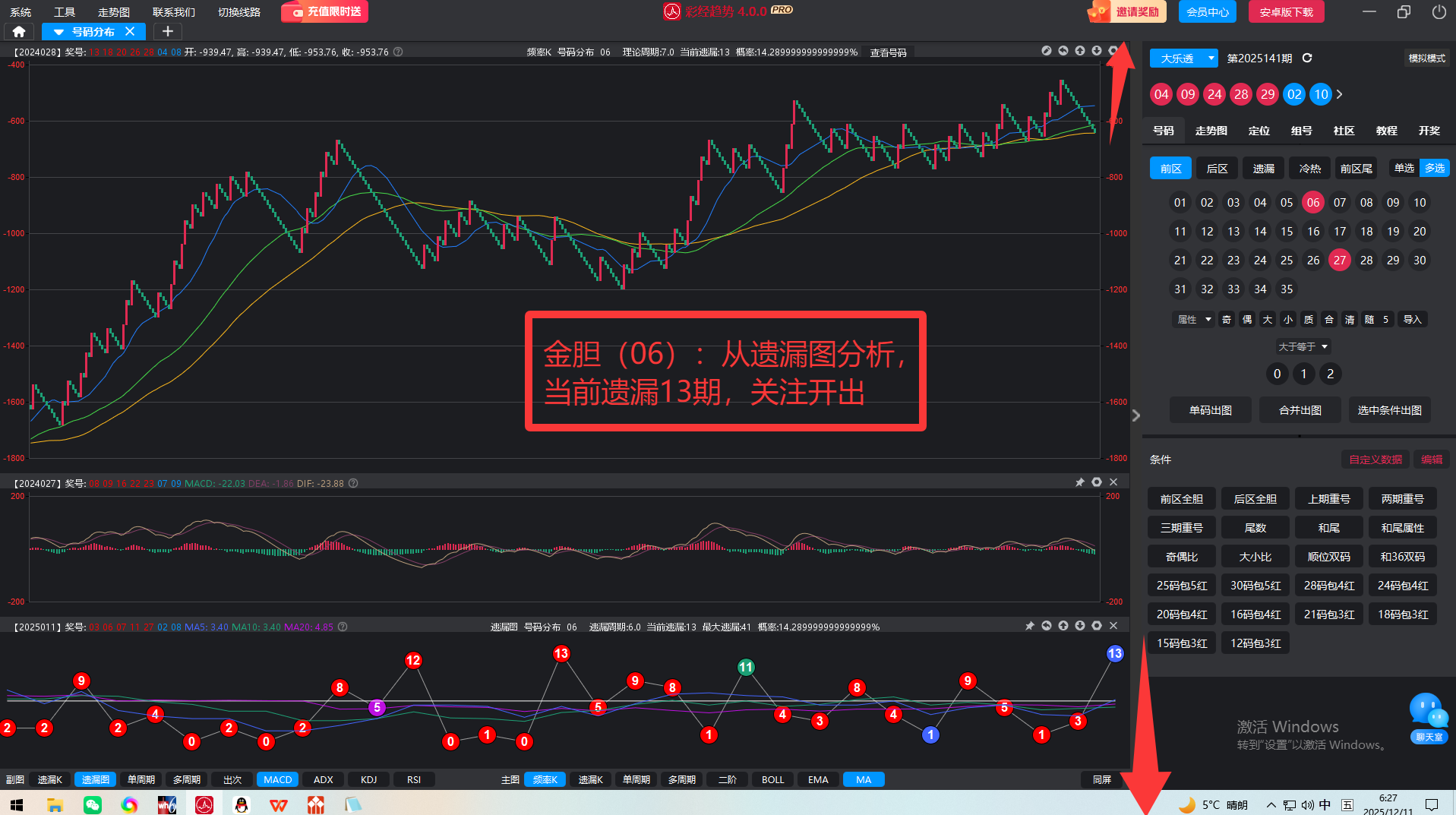Open the 大乐透 lottery type dropdown
Screen dimensions: 1456x815
click(x=1183, y=58)
